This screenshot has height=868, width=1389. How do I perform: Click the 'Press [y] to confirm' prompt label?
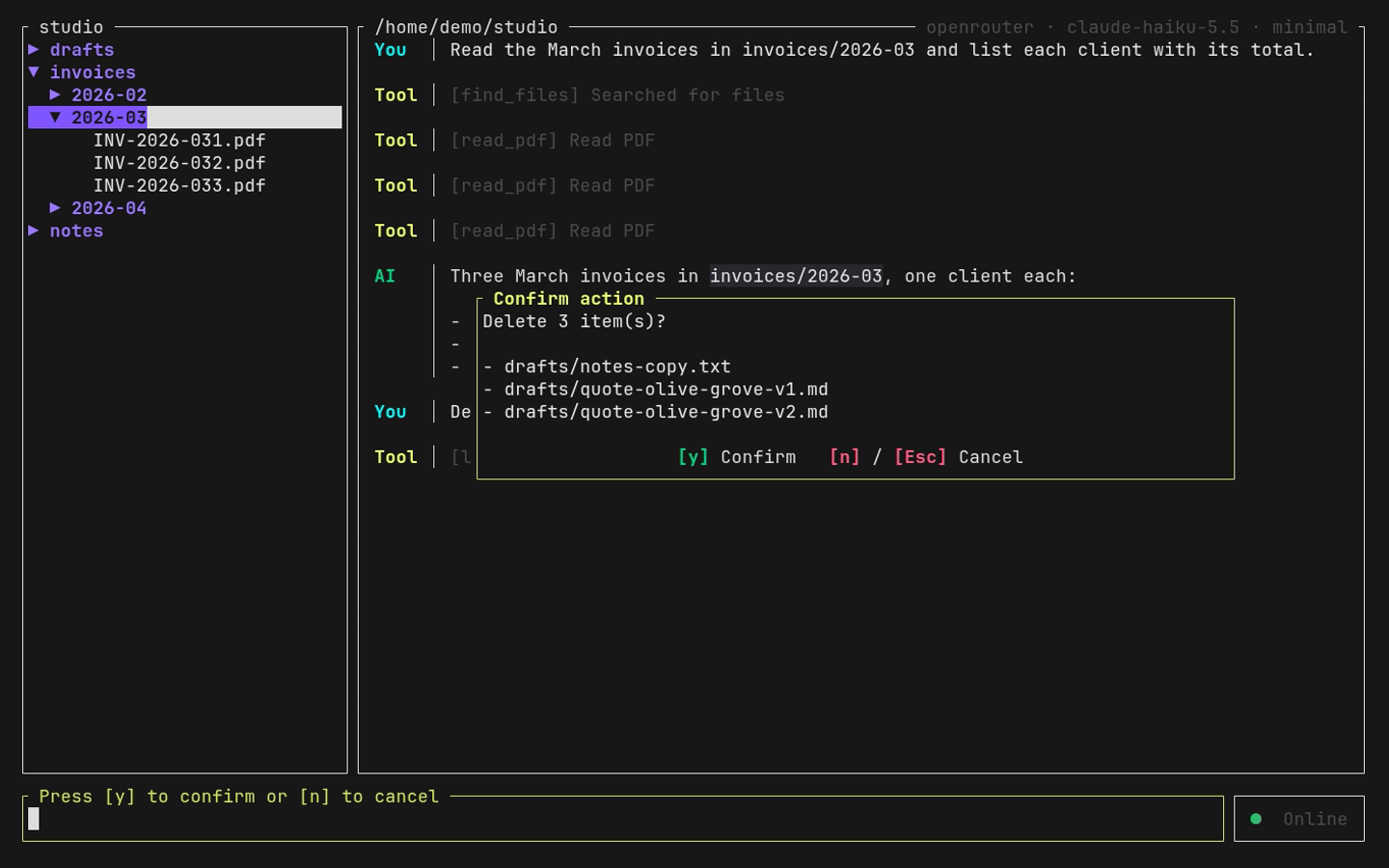[239, 797]
